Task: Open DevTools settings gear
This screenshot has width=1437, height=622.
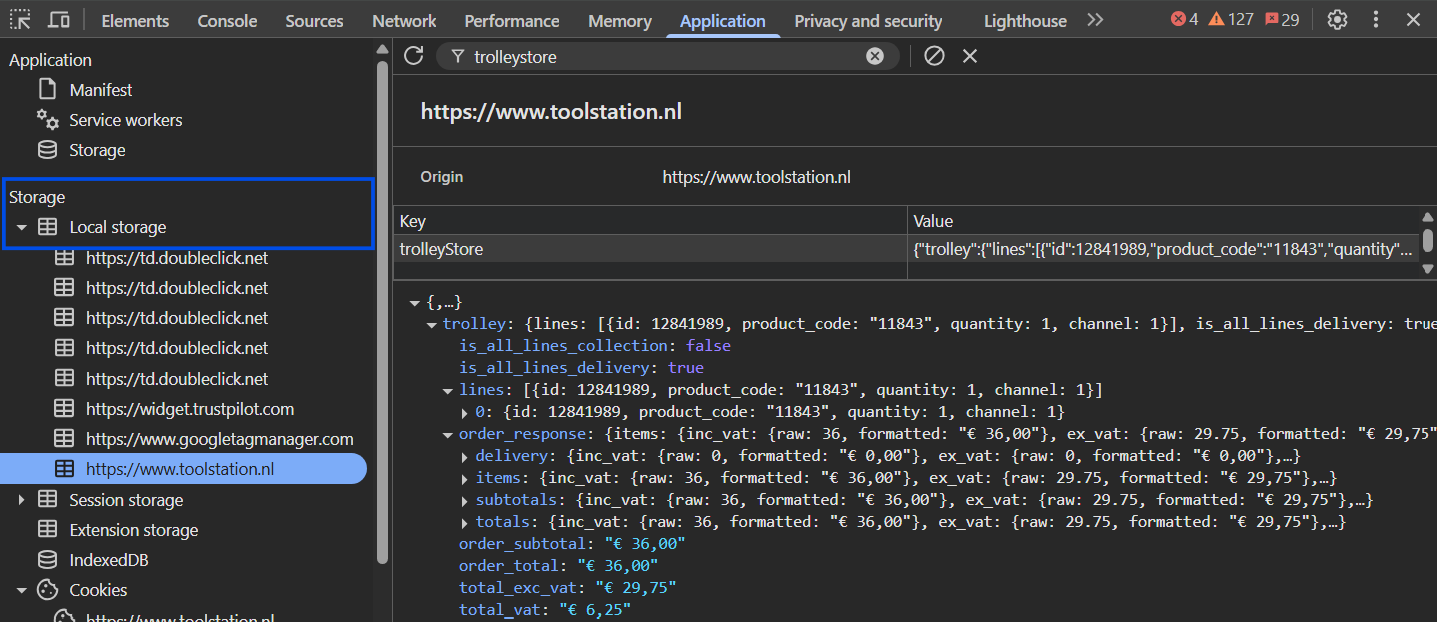Action: [1337, 19]
